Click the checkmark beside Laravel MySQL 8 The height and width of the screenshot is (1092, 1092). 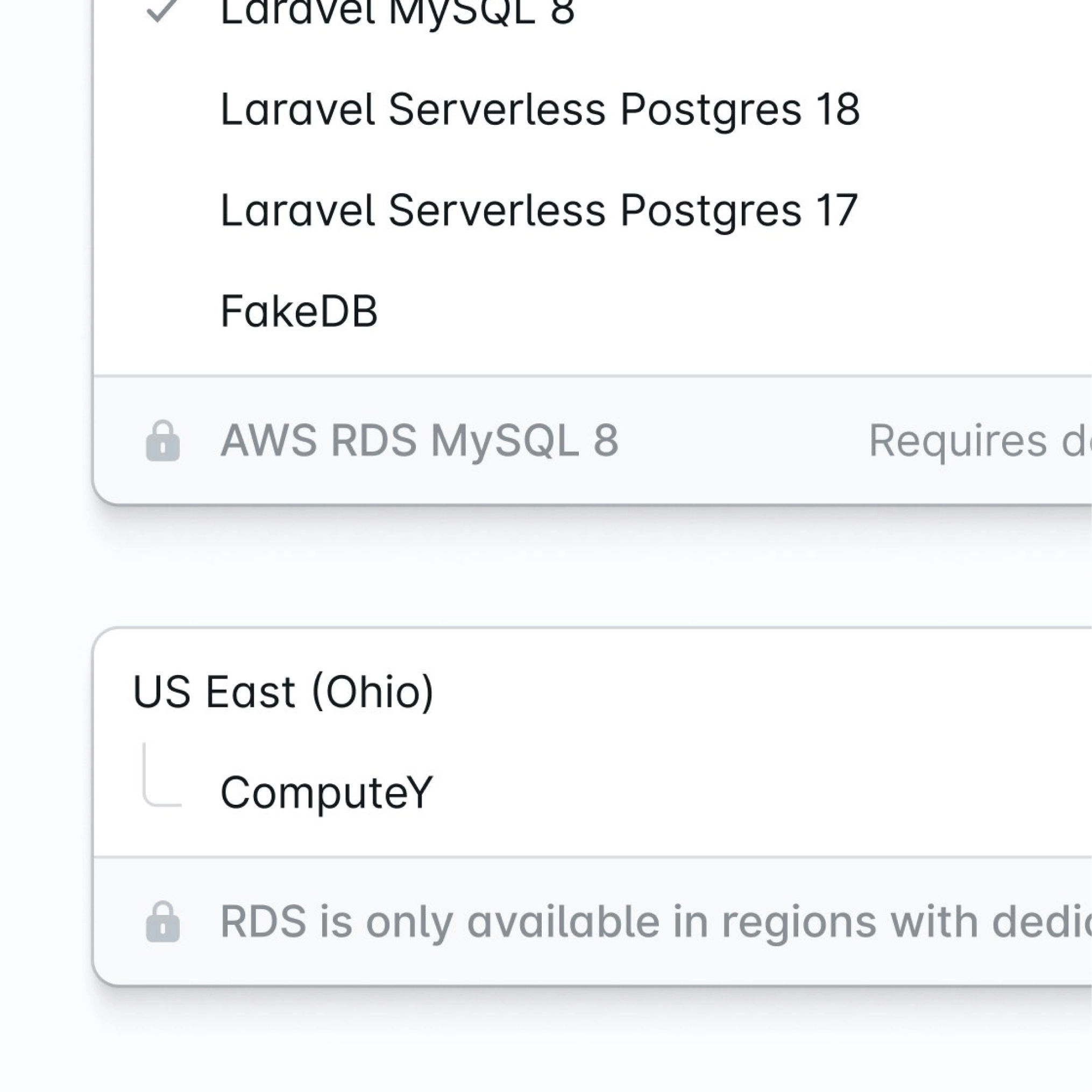click(163, 12)
